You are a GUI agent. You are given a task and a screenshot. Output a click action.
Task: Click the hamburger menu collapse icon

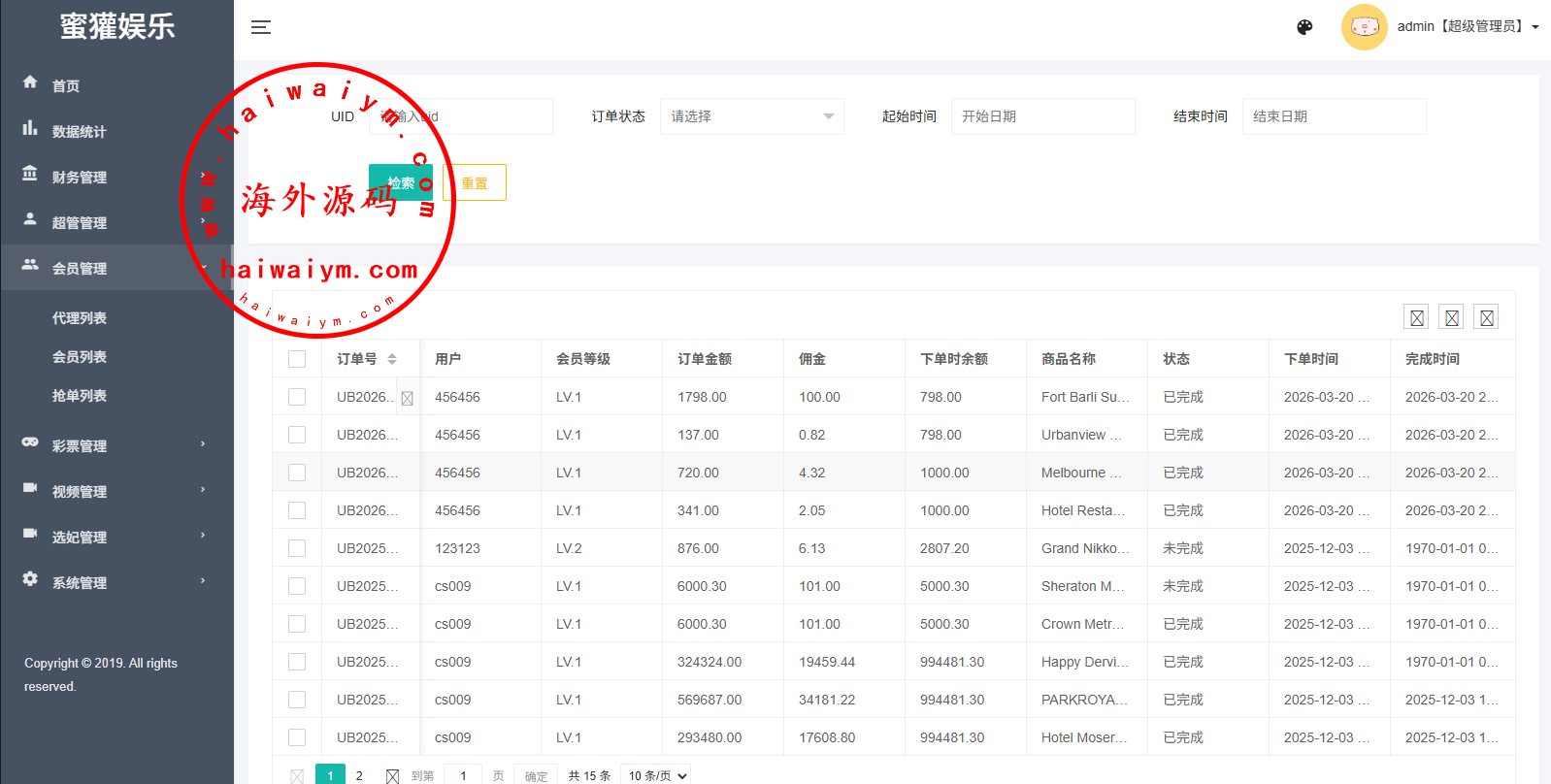pyautogui.click(x=260, y=27)
